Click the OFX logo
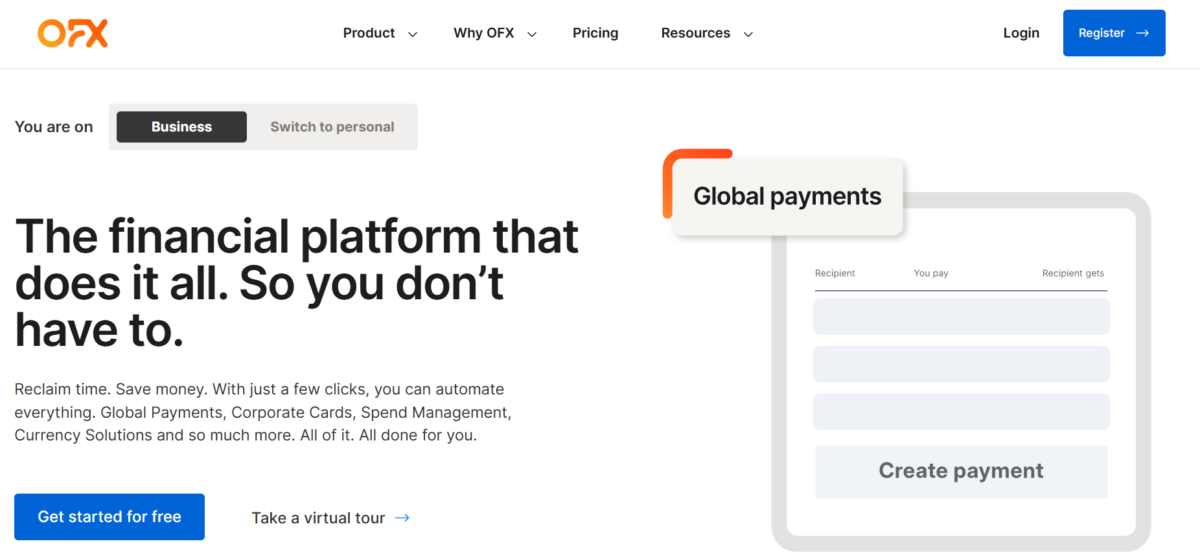The image size is (1200, 559). click(x=73, y=33)
